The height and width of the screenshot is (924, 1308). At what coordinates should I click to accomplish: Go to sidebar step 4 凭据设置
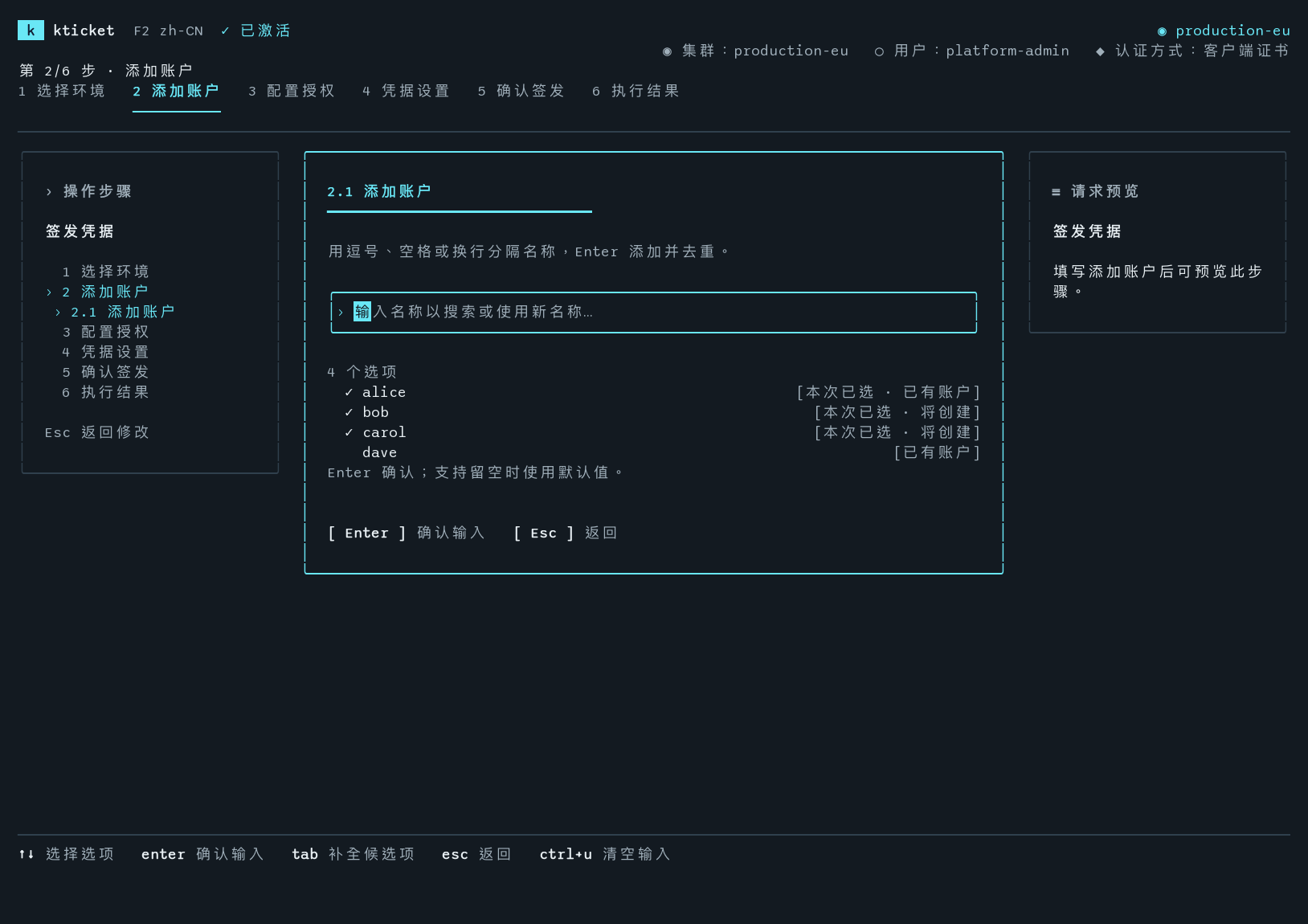pyautogui.click(x=106, y=352)
